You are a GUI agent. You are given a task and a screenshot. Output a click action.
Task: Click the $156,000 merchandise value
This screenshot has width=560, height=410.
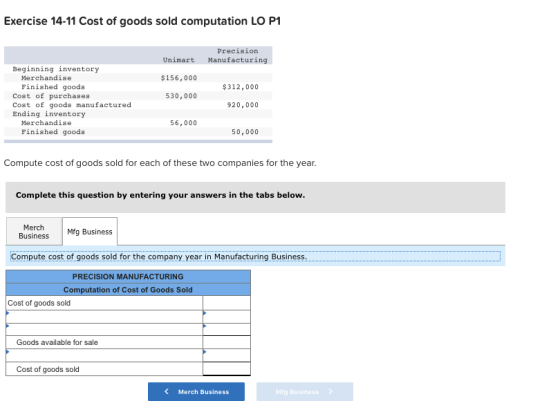[179, 78]
